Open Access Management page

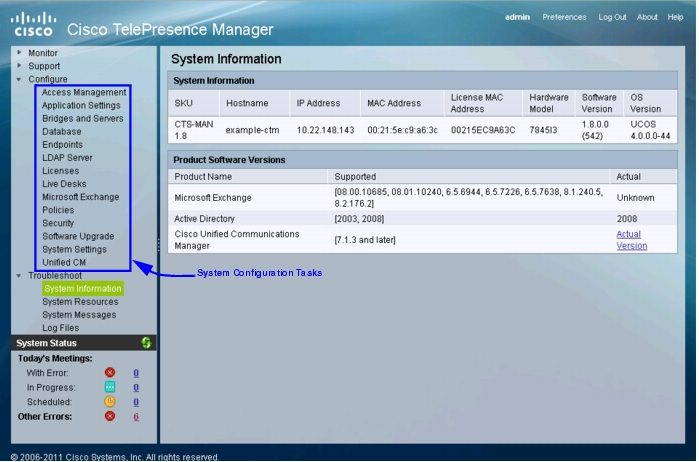[x=84, y=92]
